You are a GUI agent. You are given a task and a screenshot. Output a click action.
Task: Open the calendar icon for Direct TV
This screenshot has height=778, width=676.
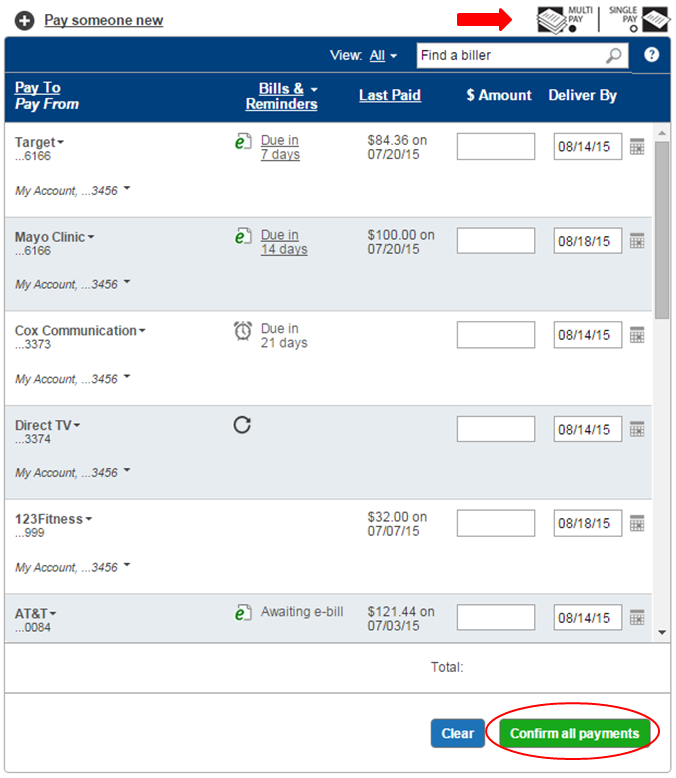pos(637,429)
